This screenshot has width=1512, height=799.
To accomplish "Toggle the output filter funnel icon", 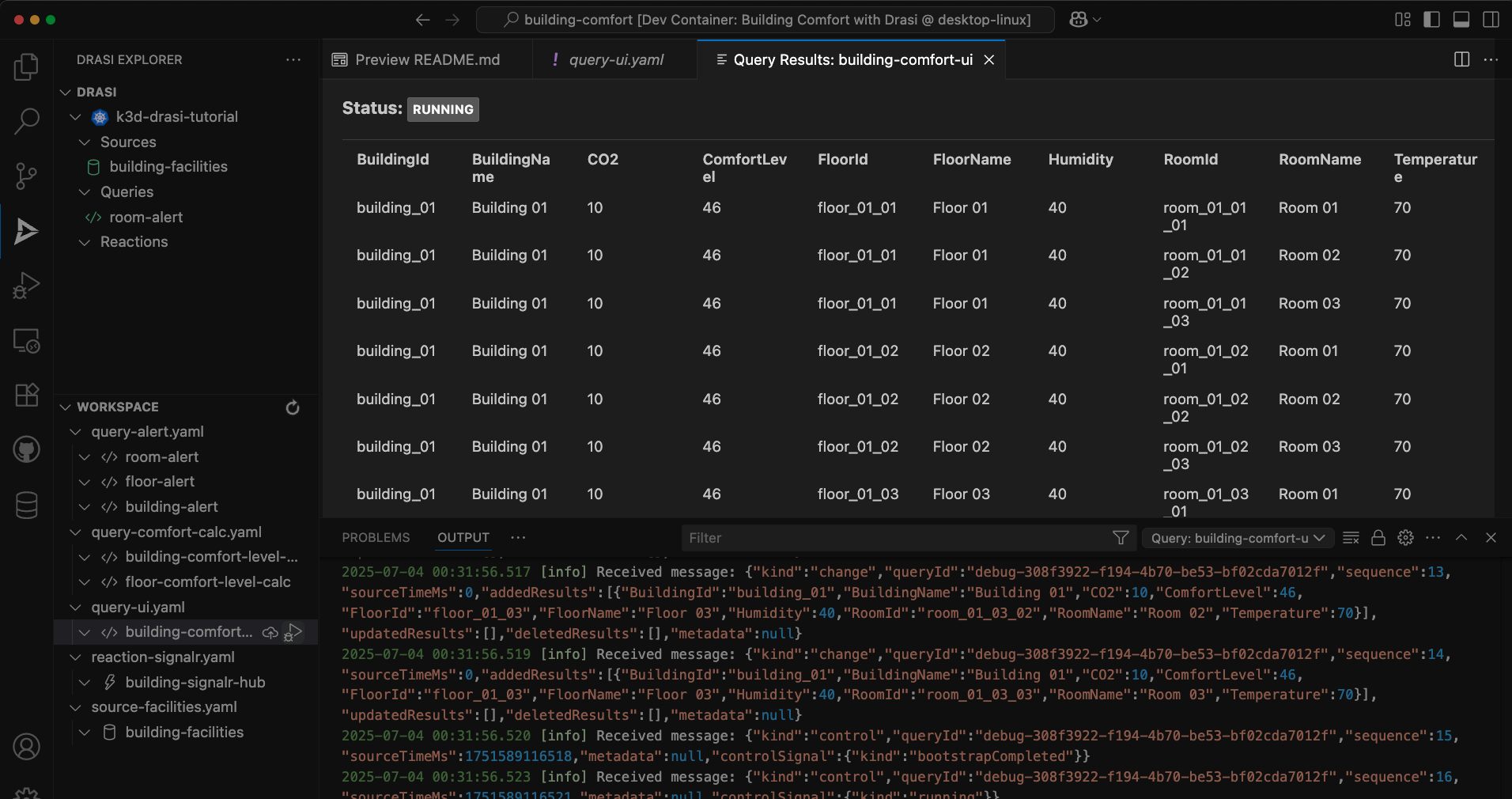I will [1120, 538].
